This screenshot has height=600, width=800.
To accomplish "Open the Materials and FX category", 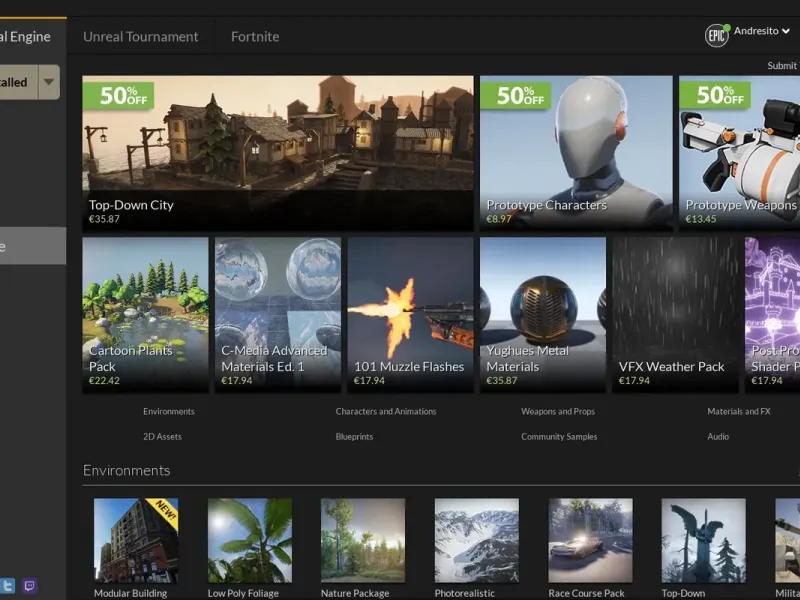I will click(x=739, y=411).
